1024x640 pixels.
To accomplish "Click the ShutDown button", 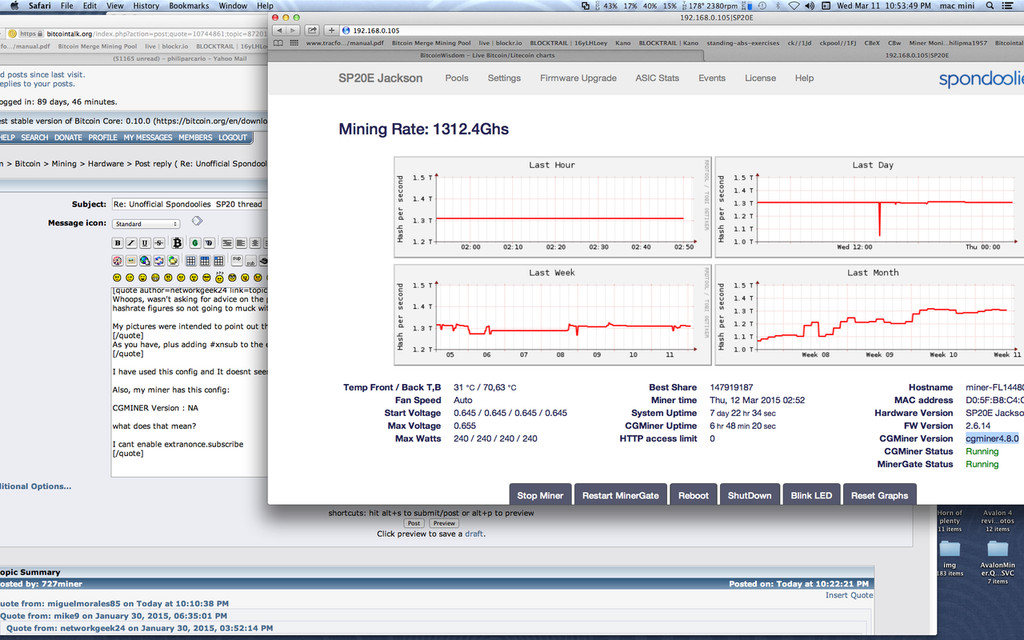I will [x=750, y=494].
